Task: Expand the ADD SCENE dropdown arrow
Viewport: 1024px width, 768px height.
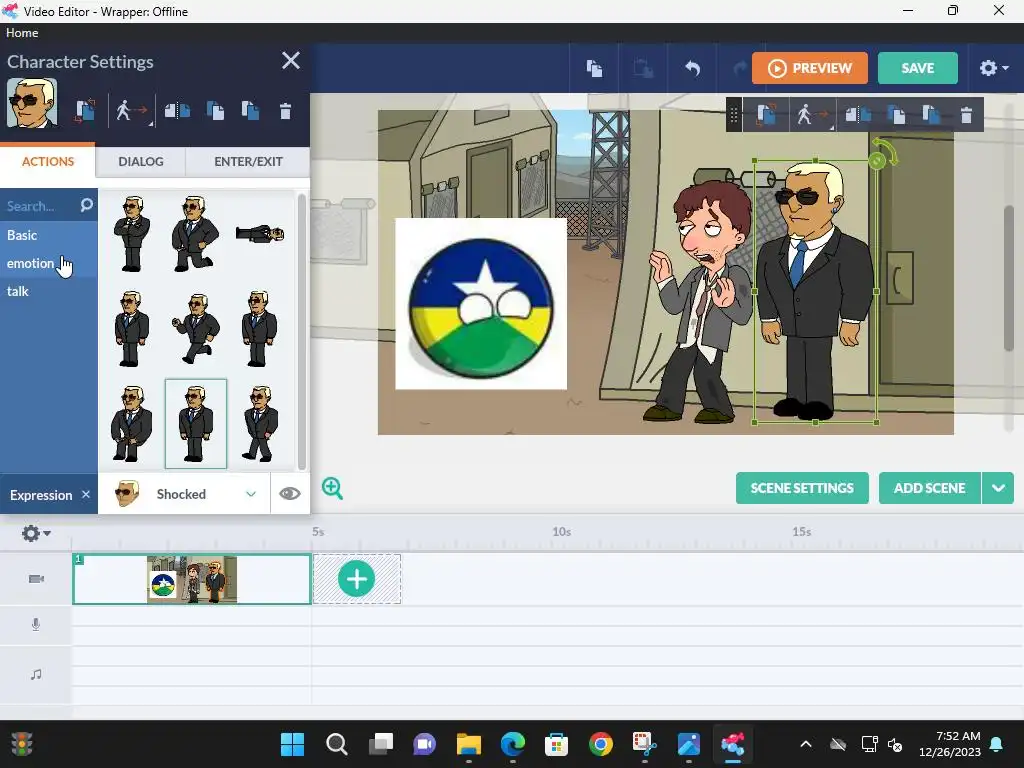Action: 998,488
